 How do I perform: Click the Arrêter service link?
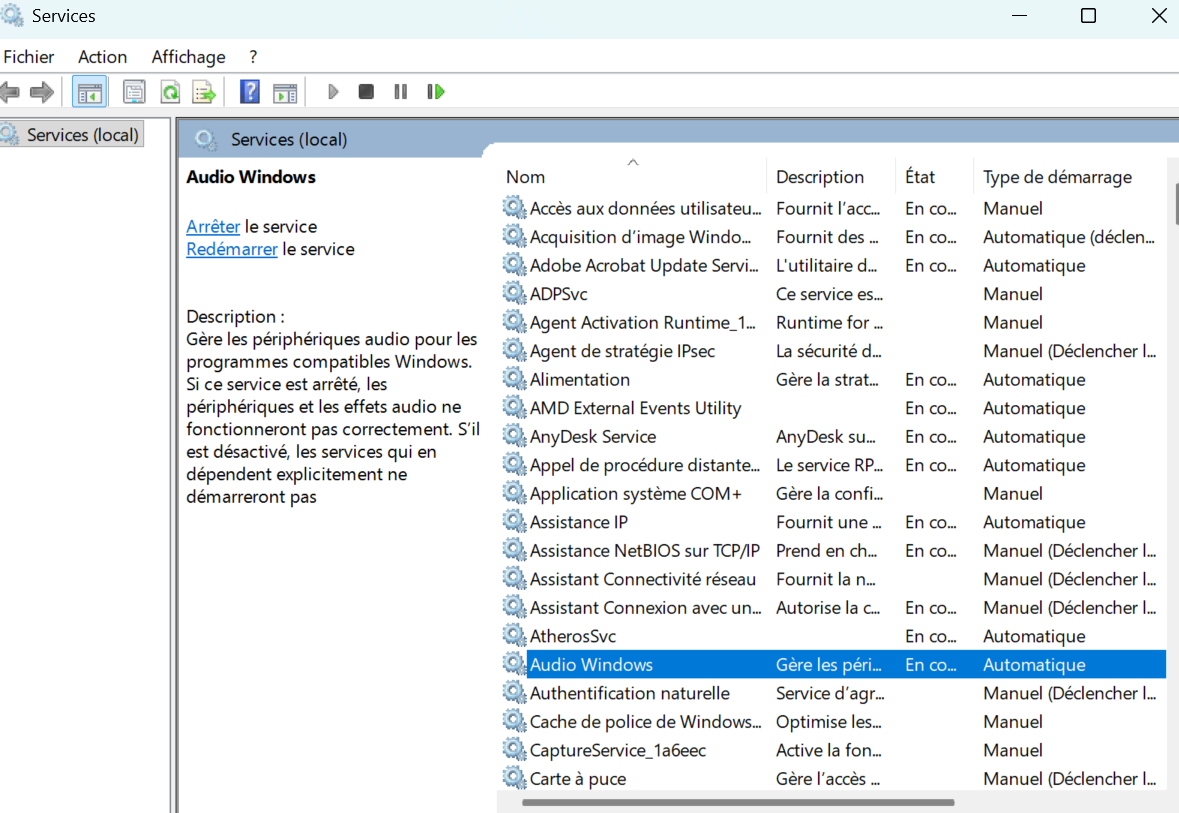(x=213, y=226)
